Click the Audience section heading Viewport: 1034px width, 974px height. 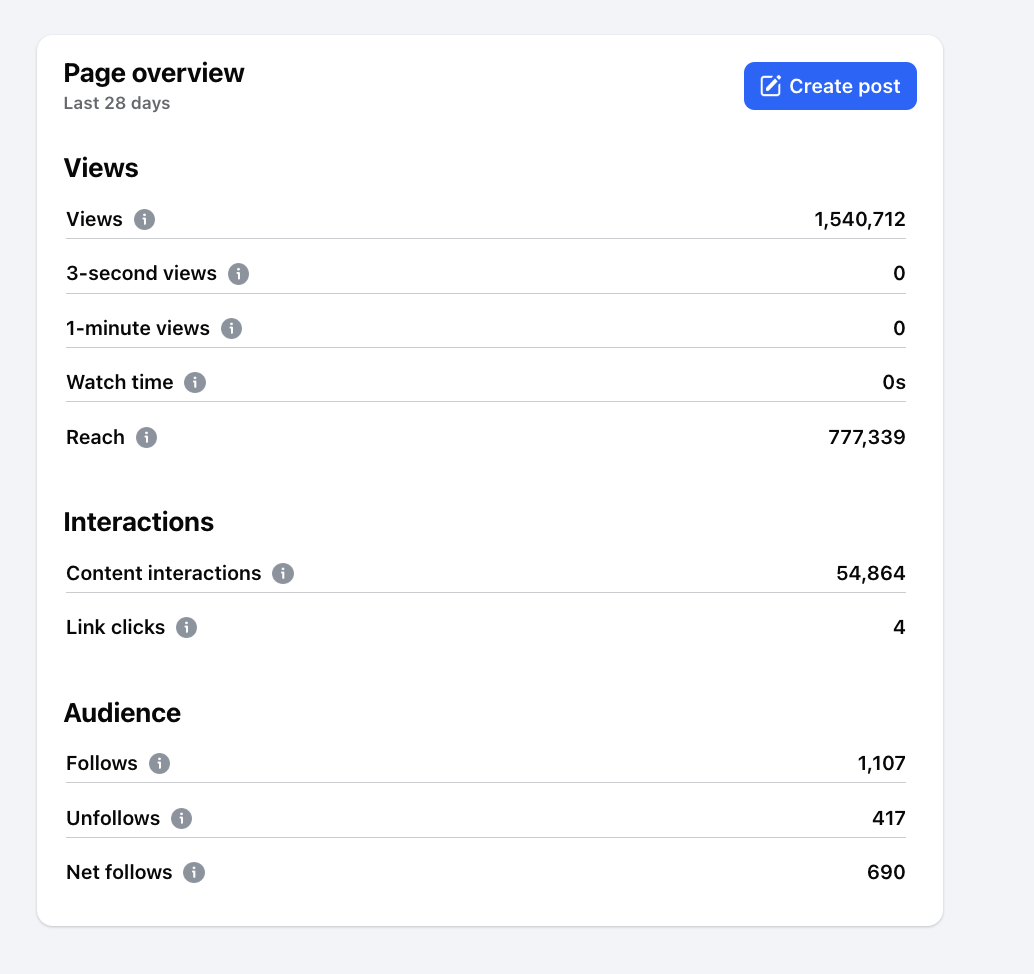point(122,713)
